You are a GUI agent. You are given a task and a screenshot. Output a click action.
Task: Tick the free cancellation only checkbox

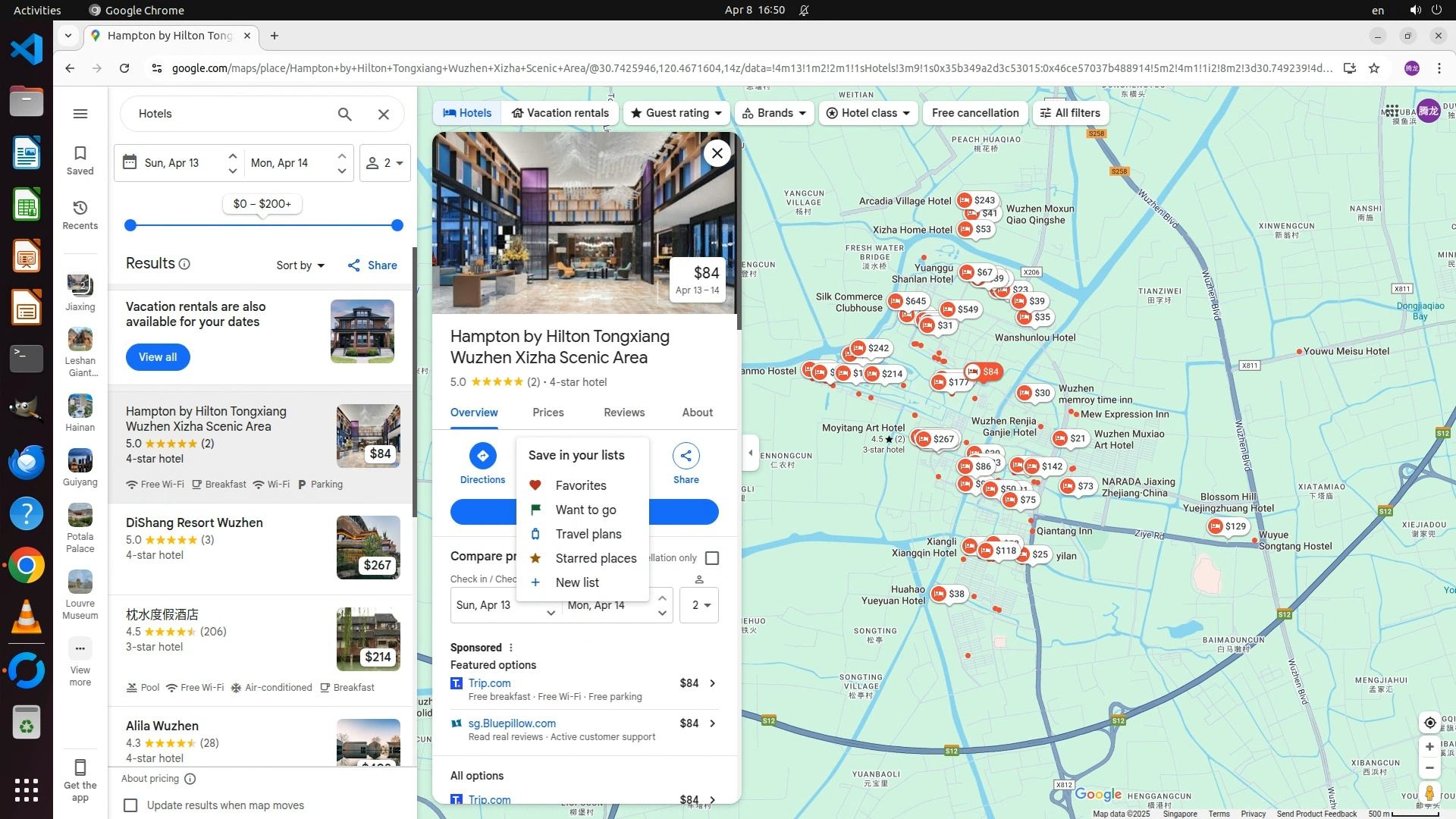[x=711, y=558]
